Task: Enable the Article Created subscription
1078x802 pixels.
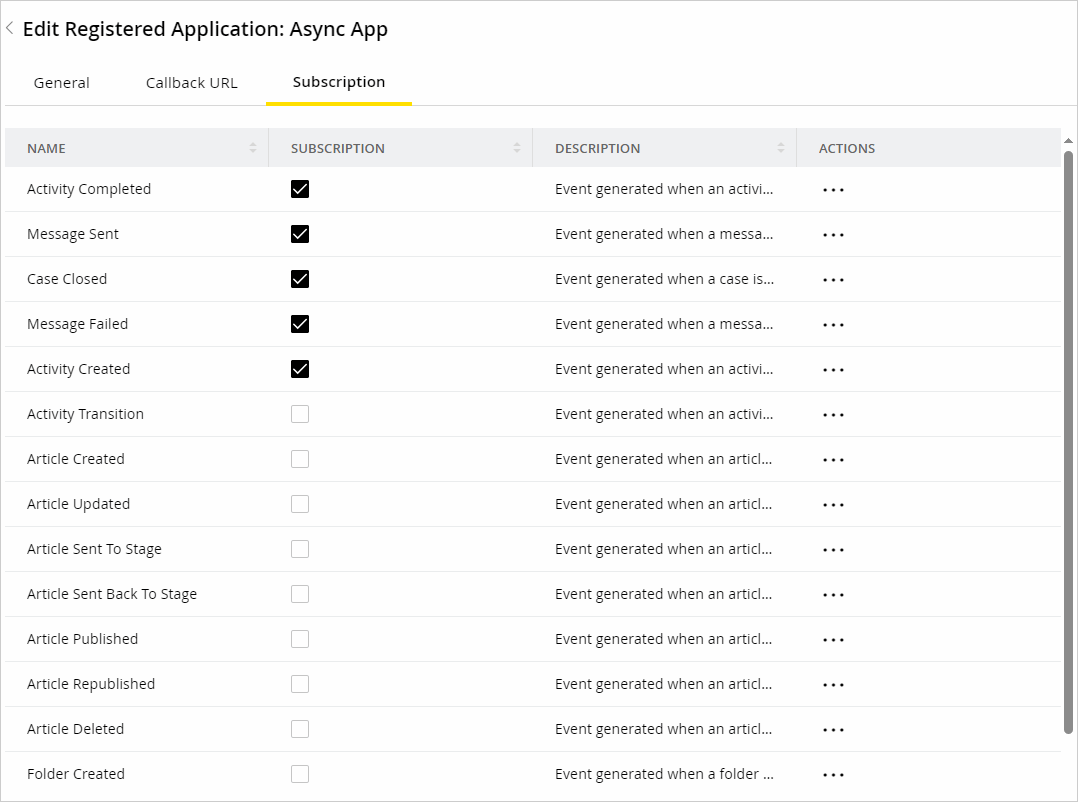Action: tap(300, 459)
